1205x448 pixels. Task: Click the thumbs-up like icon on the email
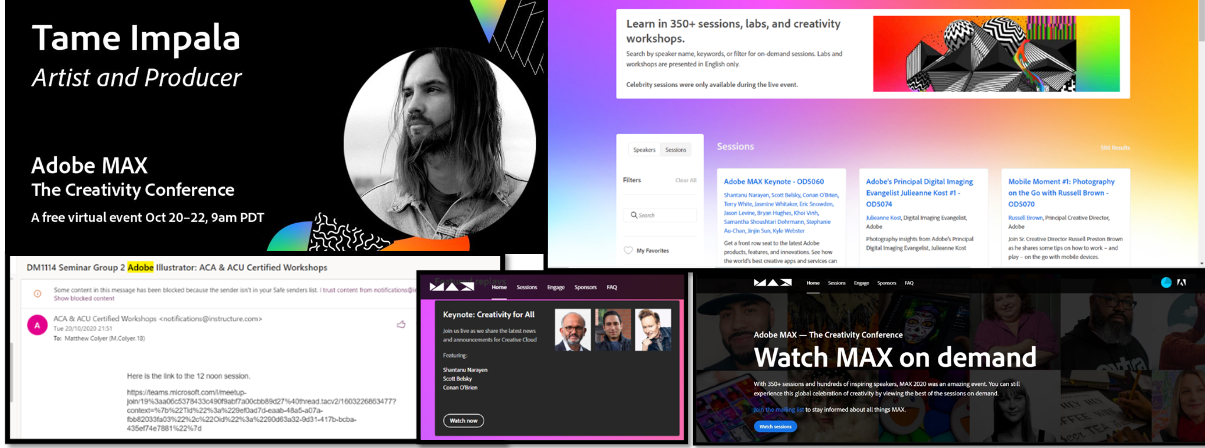tap(401, 324)
